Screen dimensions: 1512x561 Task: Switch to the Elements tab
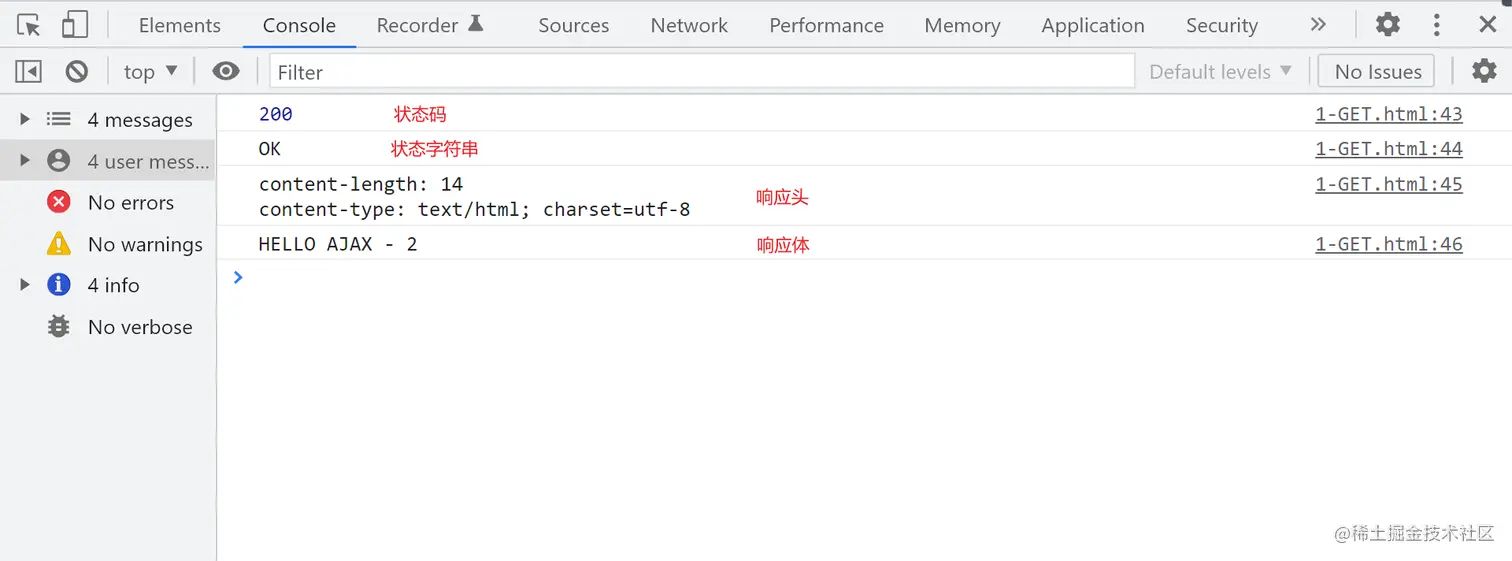180,25
